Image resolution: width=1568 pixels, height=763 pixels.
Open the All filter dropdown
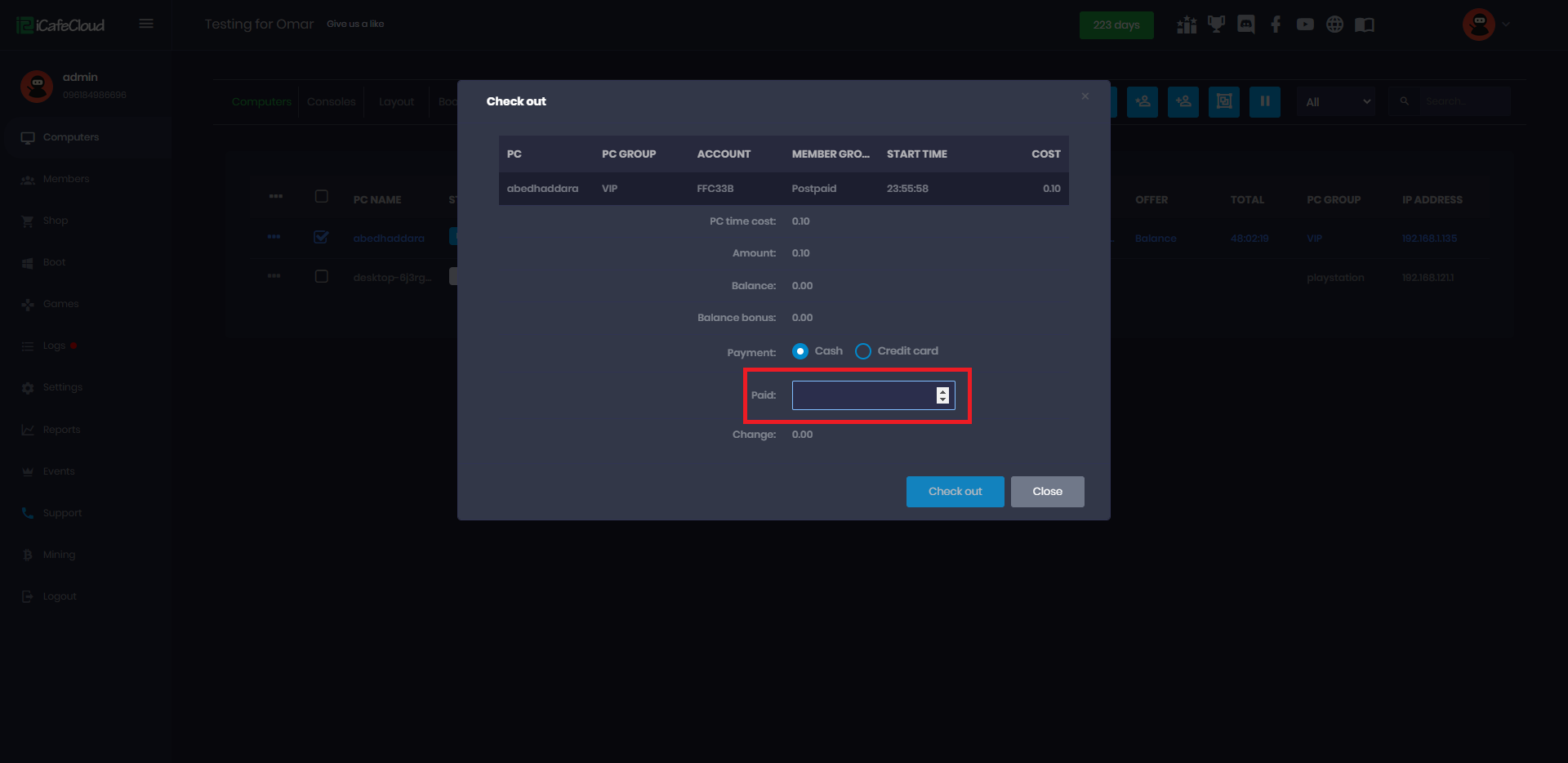(1336, 102)
